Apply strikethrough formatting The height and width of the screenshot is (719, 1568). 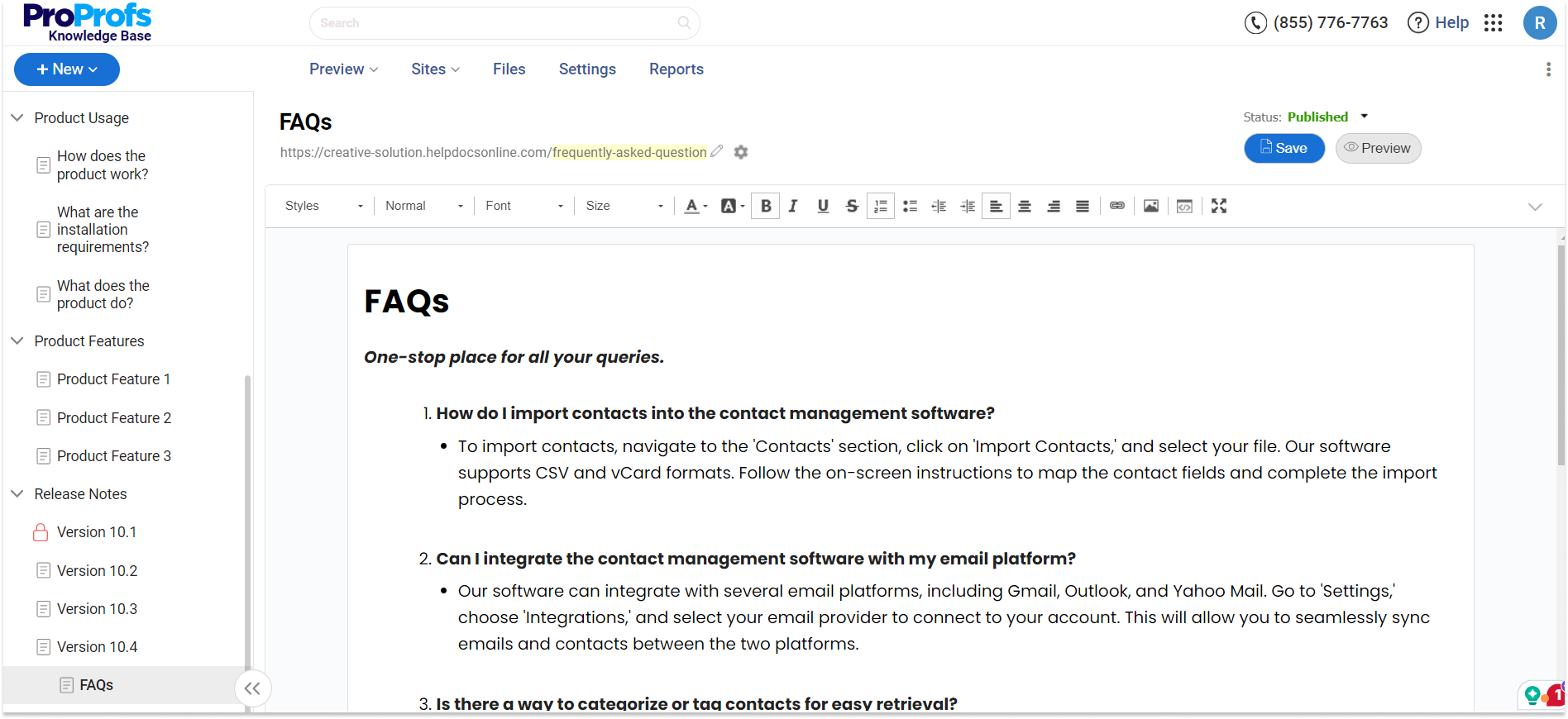pyautogui.click(x=852, y=206)
